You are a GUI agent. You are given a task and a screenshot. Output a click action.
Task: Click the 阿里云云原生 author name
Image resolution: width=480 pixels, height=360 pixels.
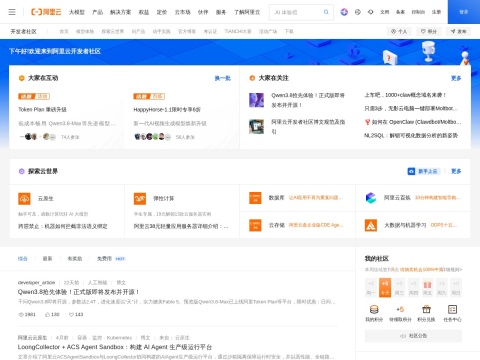(x=32, y=338)
